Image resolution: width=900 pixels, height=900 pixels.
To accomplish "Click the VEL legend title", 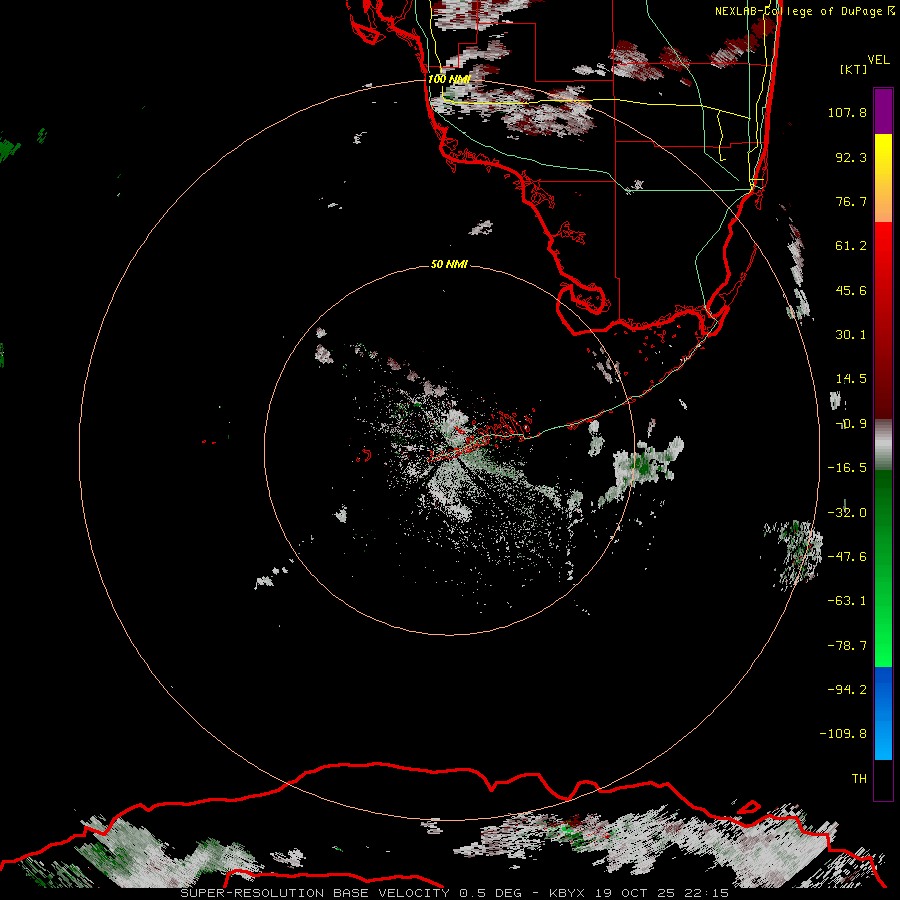I will 878,60.
